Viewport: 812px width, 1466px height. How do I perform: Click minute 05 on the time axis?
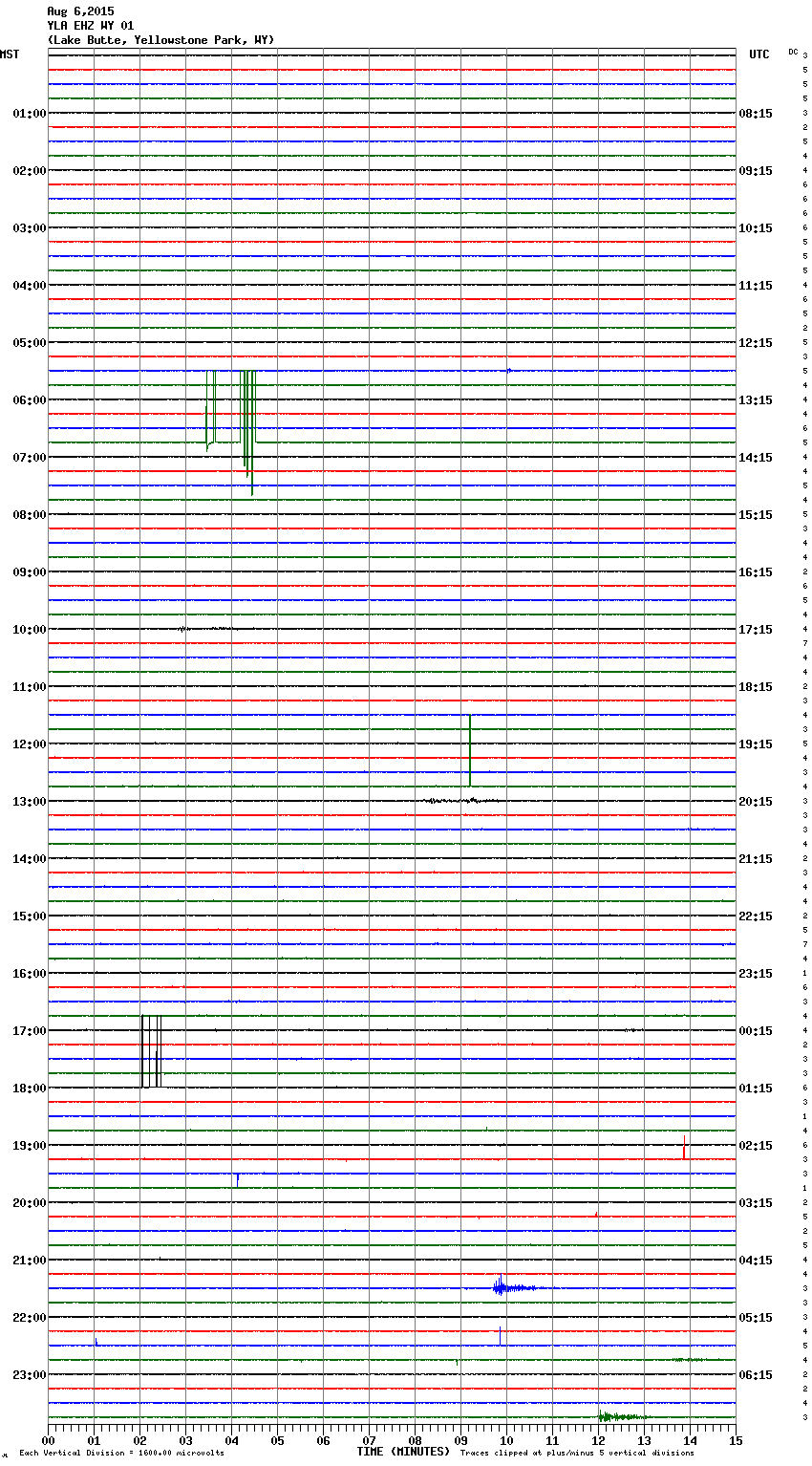pyautogui.click(x=277, y=1440)
